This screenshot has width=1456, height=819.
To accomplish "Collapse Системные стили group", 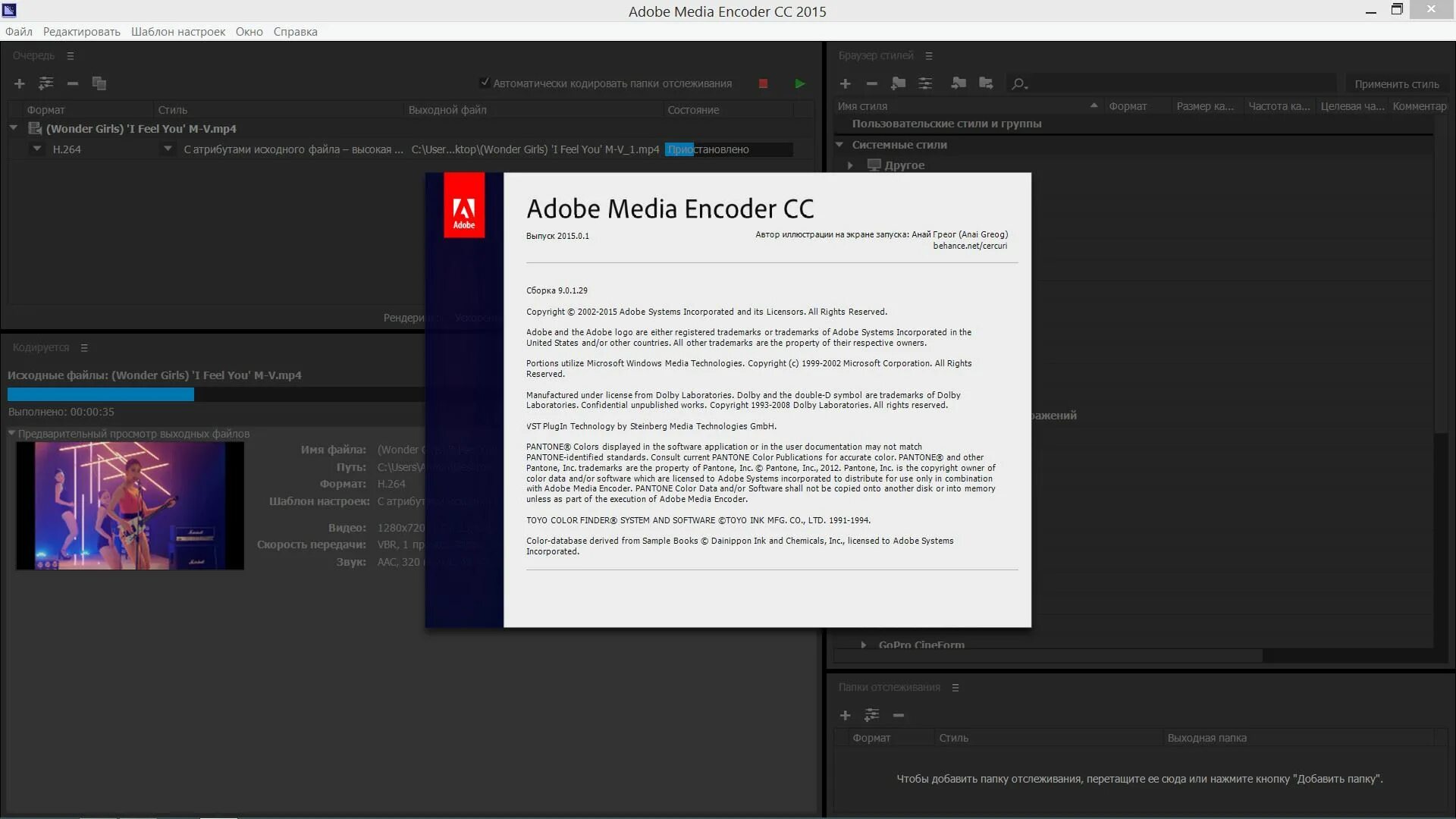I will coord(839,144).
